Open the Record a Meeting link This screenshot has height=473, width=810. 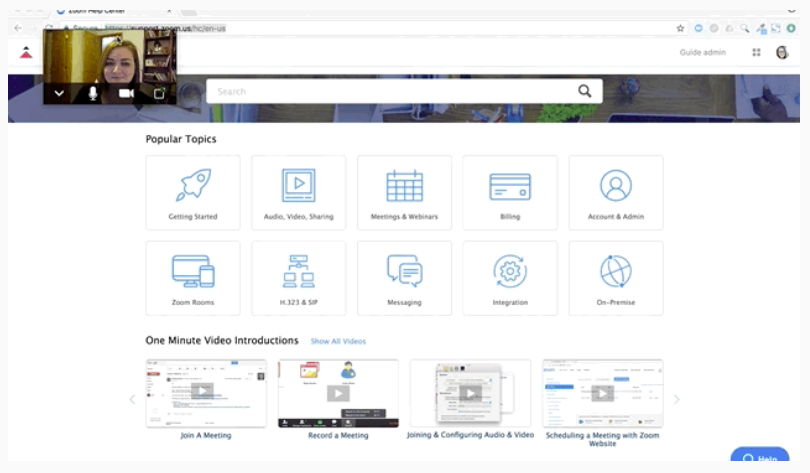(x=338, y=435)
